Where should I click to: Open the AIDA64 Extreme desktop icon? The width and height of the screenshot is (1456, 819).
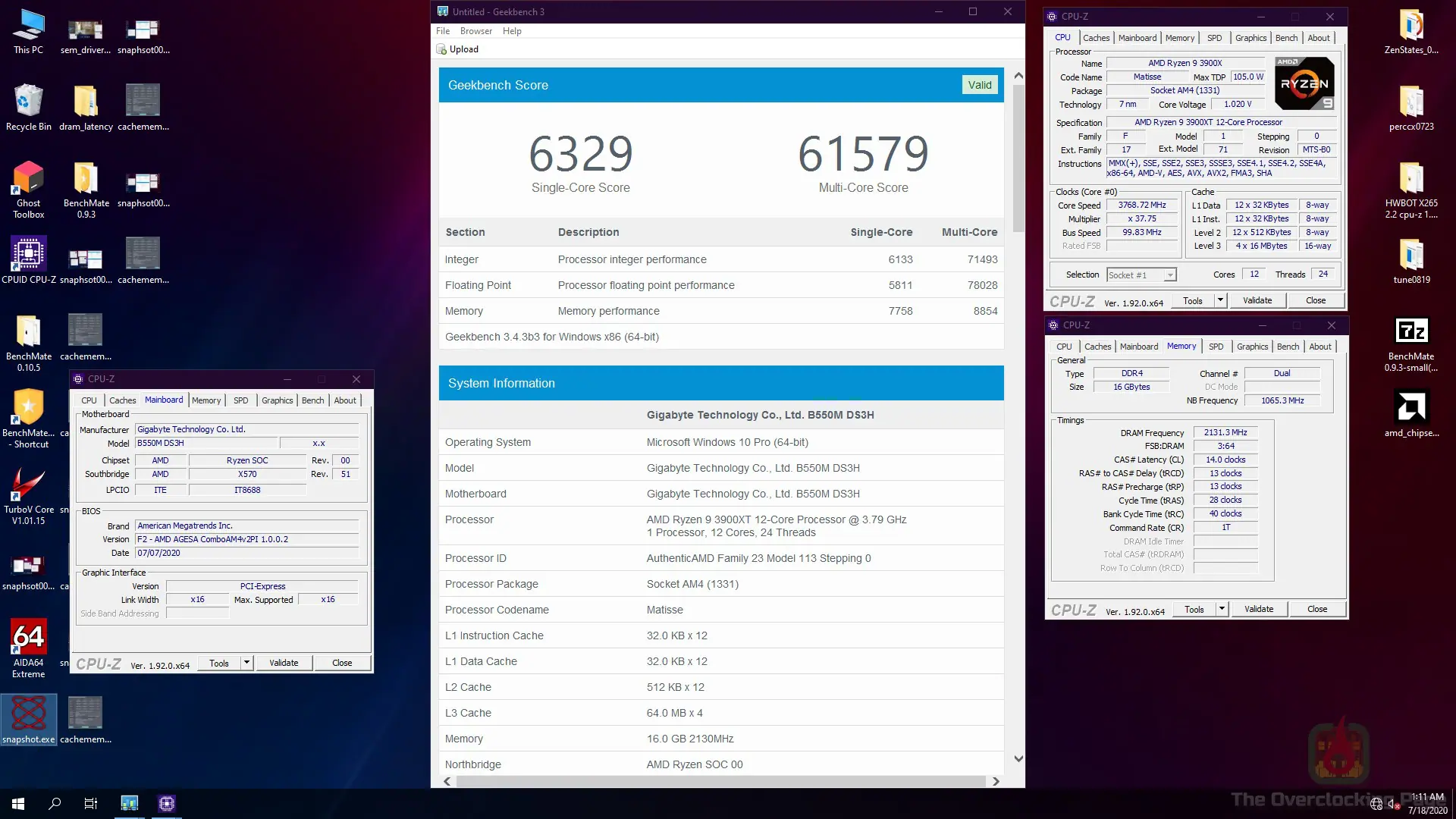tap(28, 638)
